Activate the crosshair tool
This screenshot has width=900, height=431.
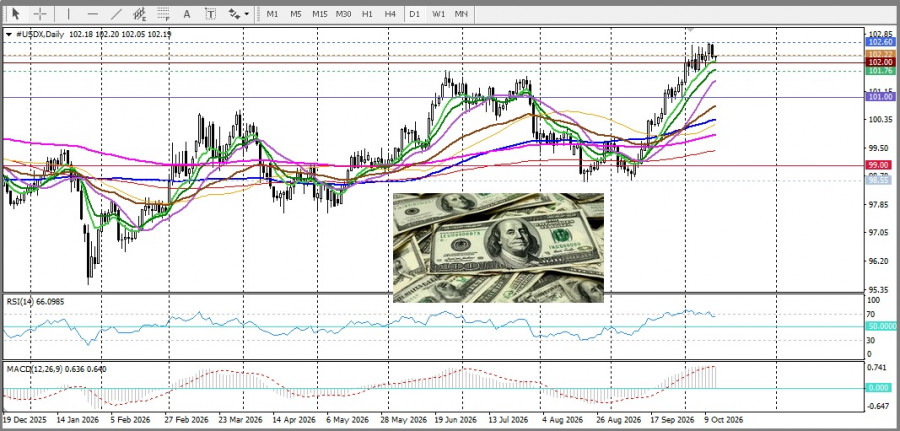click(x=40, y=13)
